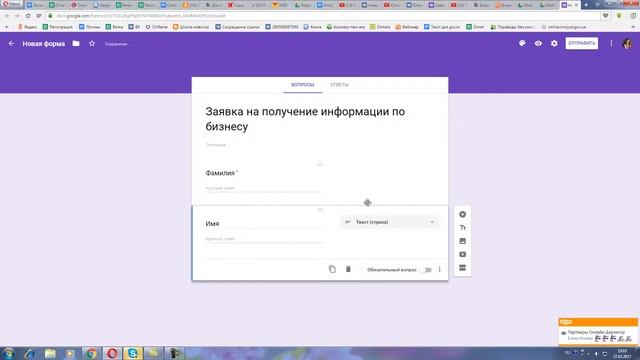Star the form with the star icon
Screen dimensions: 640x360
92,43
